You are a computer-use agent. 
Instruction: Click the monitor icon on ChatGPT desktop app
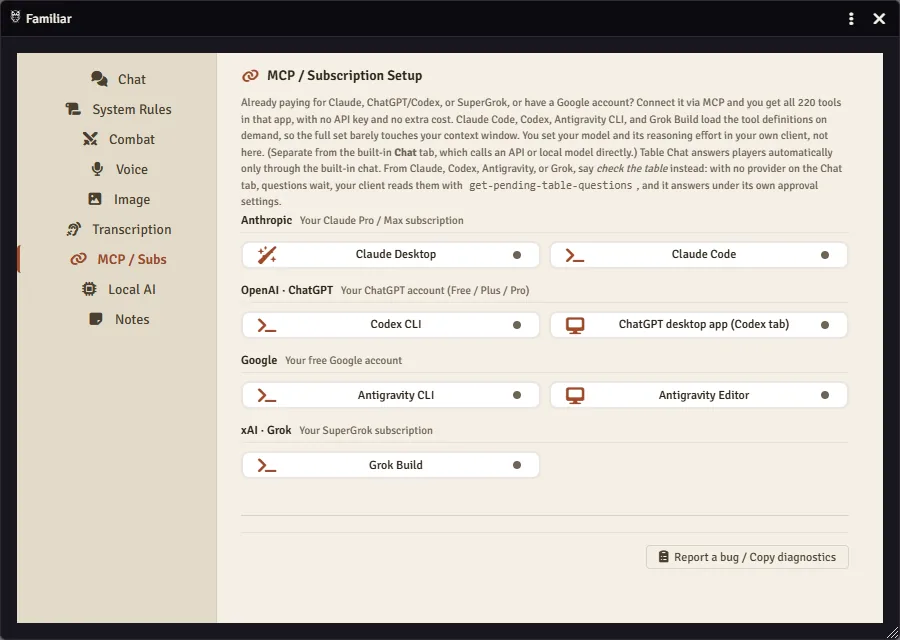coord(575,325)
